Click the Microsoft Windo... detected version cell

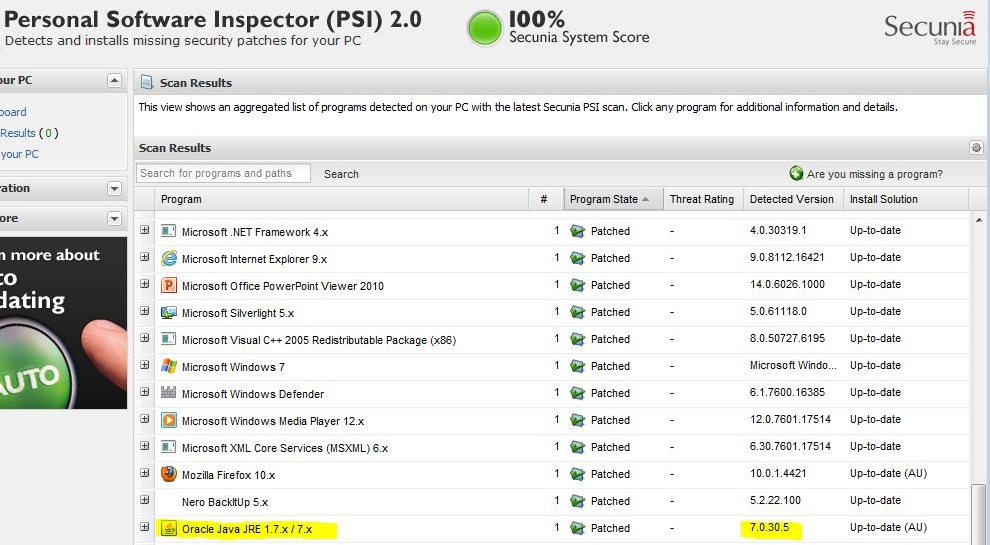pos(793,365)
